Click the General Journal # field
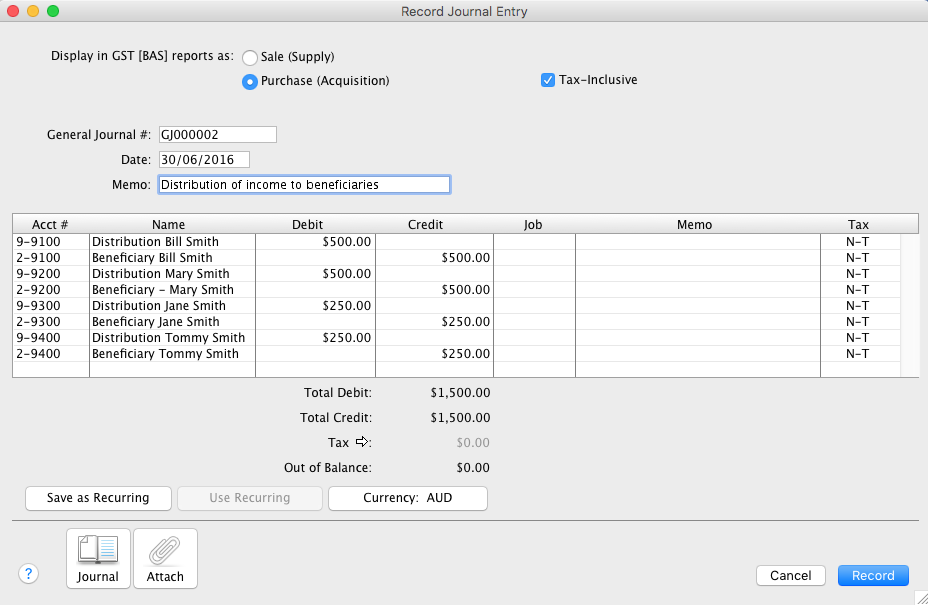 point(216,135)
